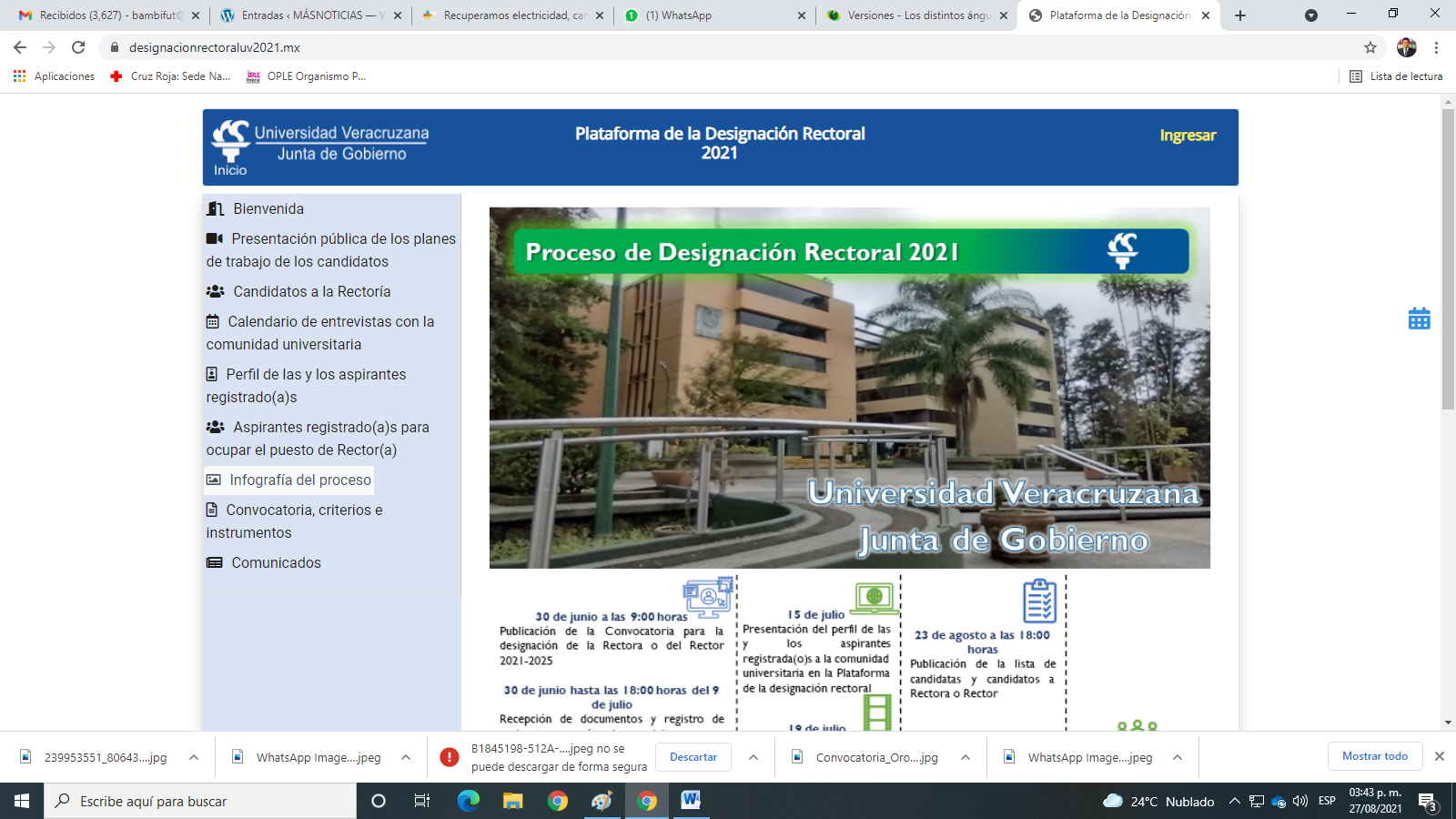Expand options for first WhatsApp Image jpeg
Screen dimensions: 1456x819
point(406,757)
